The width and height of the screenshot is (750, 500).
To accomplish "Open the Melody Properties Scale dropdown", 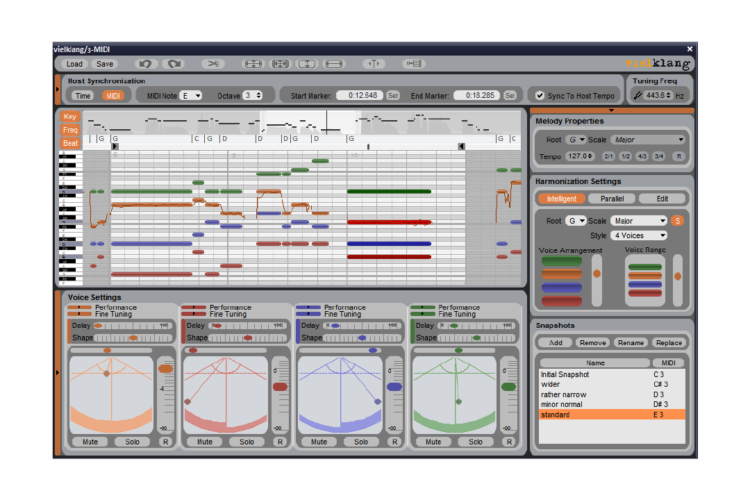I will [648, 140].
